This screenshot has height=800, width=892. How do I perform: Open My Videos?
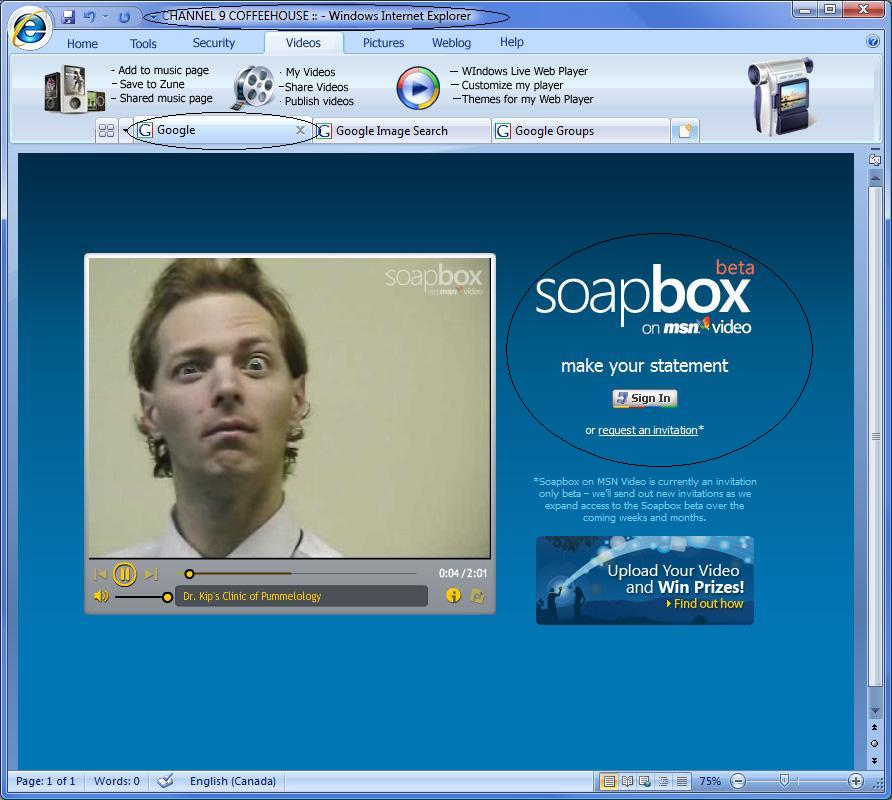click(x=310, y=72)
